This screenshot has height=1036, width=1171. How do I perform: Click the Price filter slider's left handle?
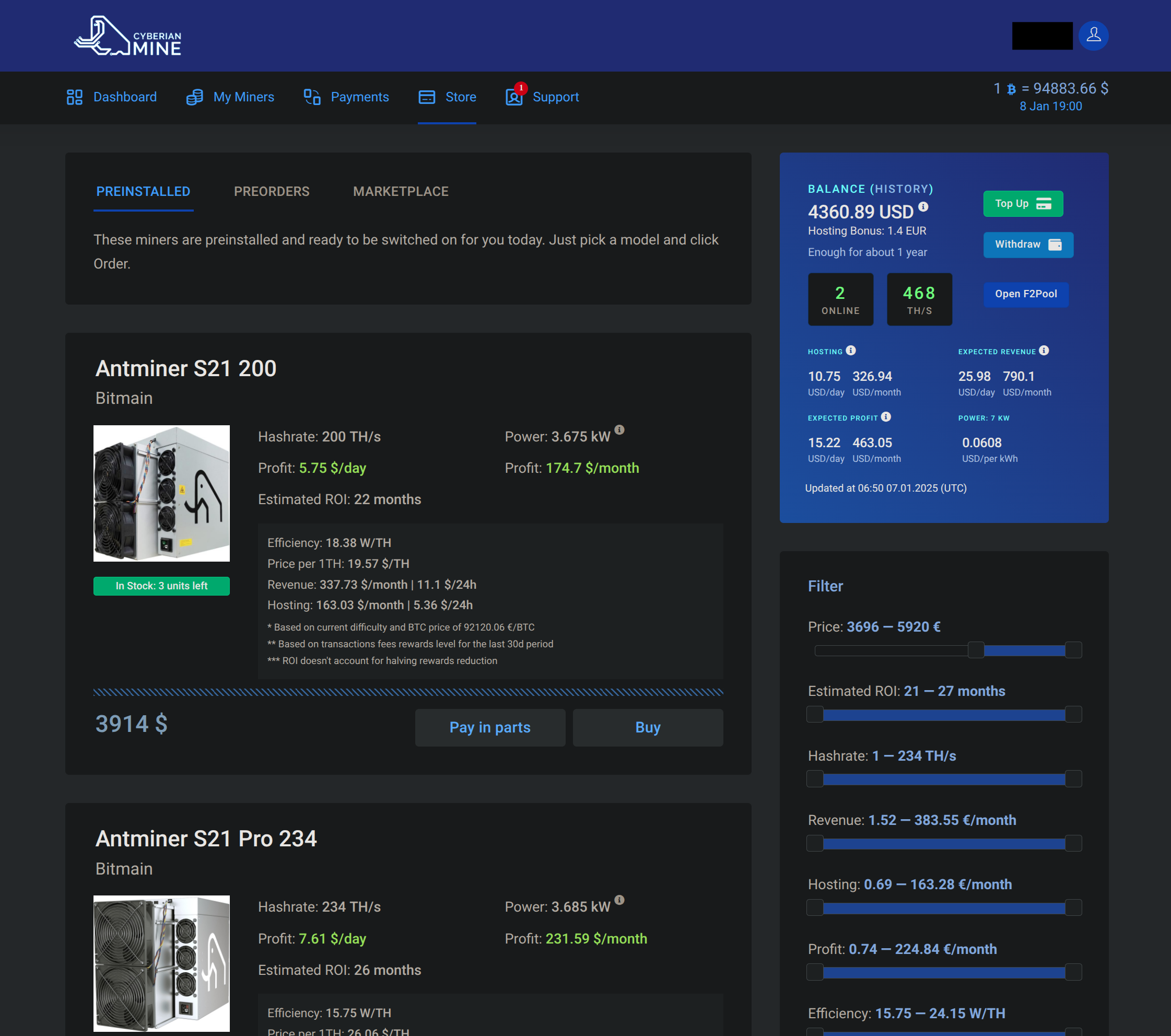tap(976, 650)
